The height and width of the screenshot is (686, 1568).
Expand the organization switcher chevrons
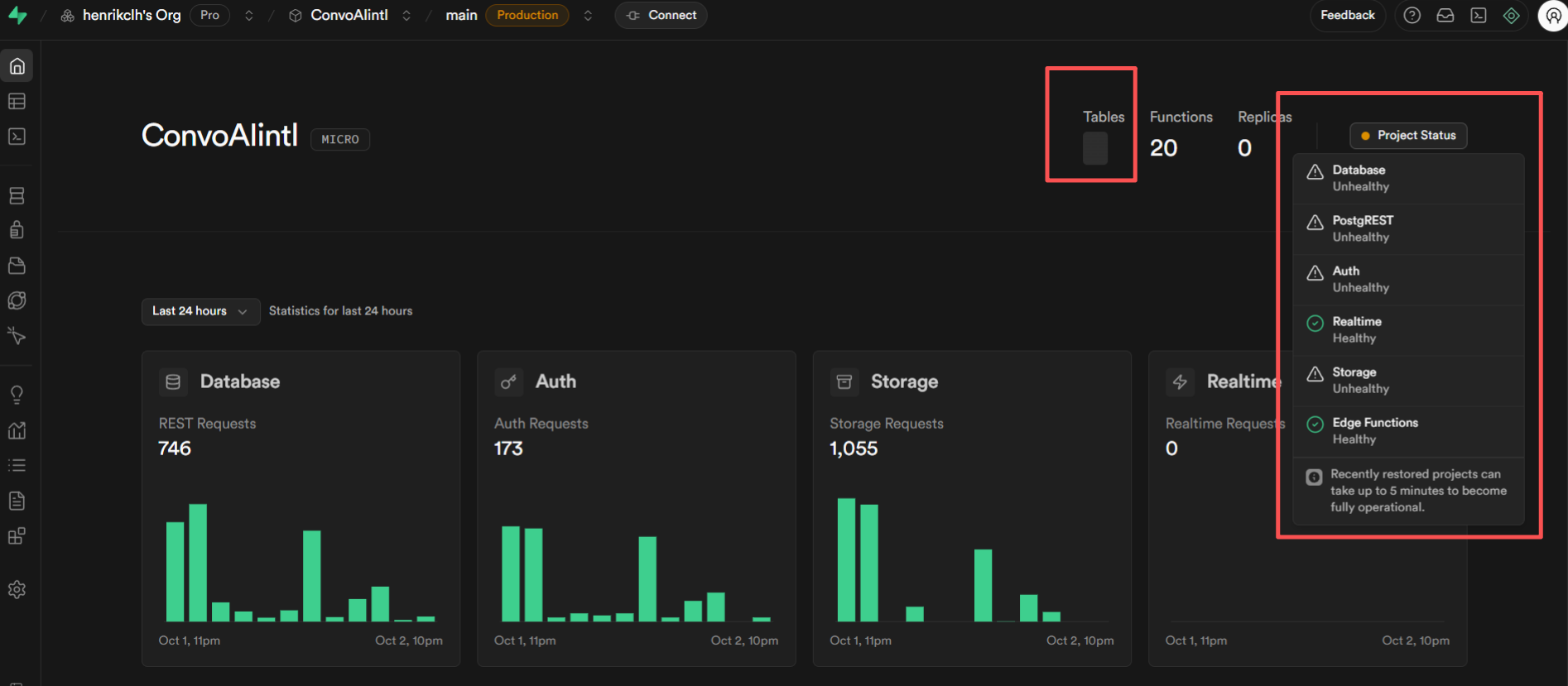pyautogui.click(x=249, y=16)
